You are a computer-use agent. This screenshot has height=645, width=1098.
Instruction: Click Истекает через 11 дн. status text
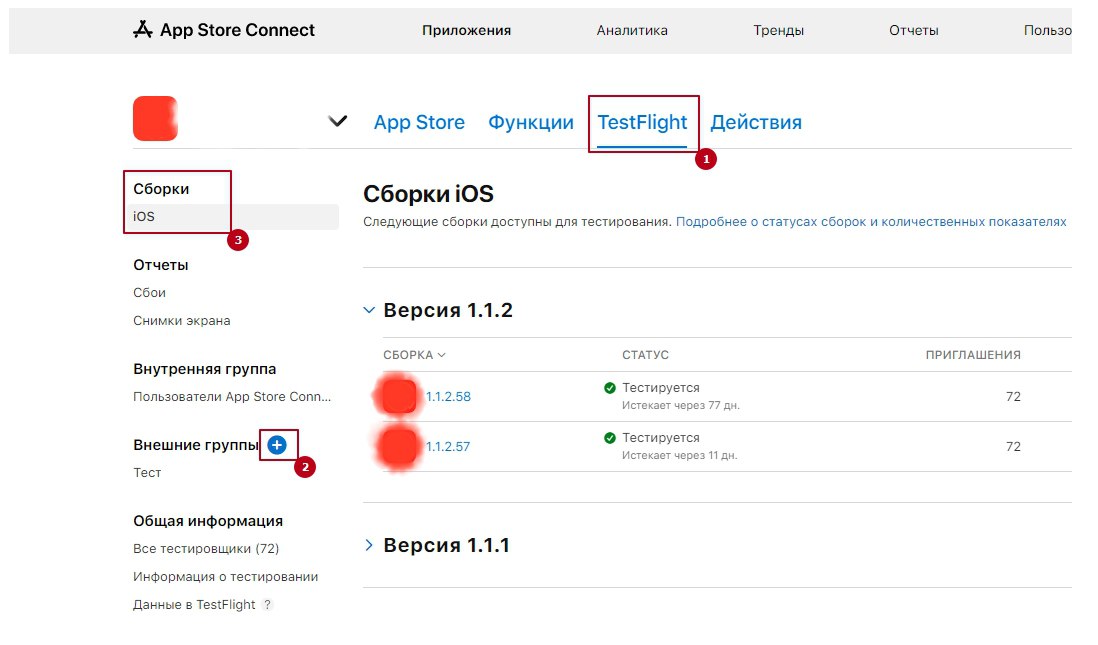pyautogui.click(x=679, y=455)
